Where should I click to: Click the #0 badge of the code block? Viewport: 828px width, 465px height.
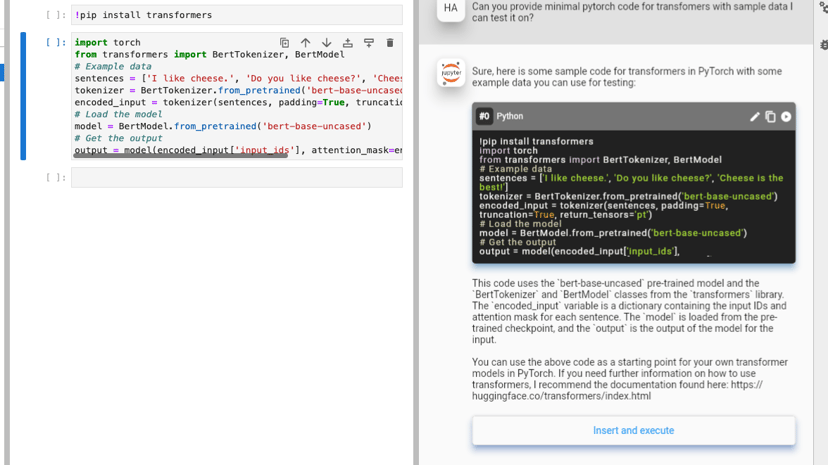484,116
